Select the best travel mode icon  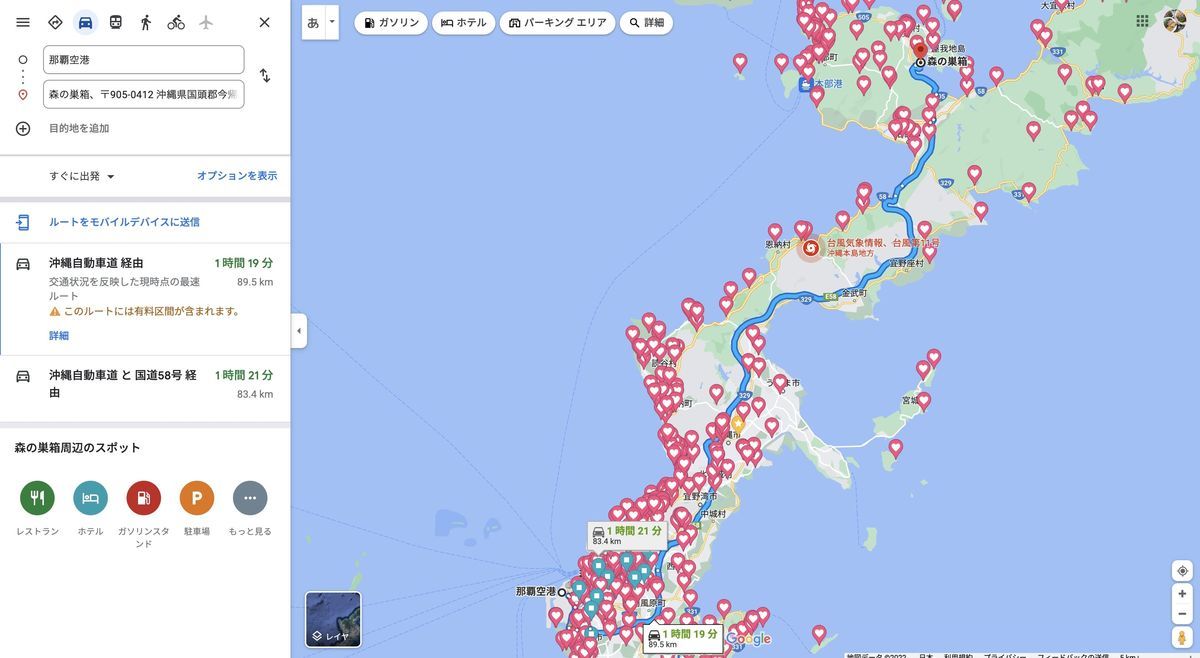(55, 22)
